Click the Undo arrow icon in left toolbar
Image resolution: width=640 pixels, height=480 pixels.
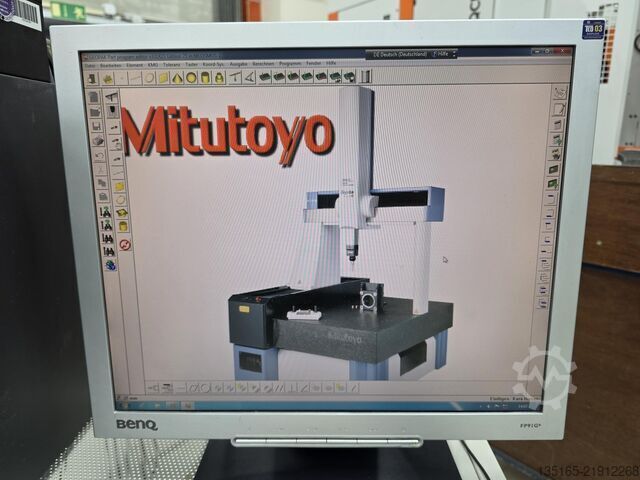click(99, 155)
